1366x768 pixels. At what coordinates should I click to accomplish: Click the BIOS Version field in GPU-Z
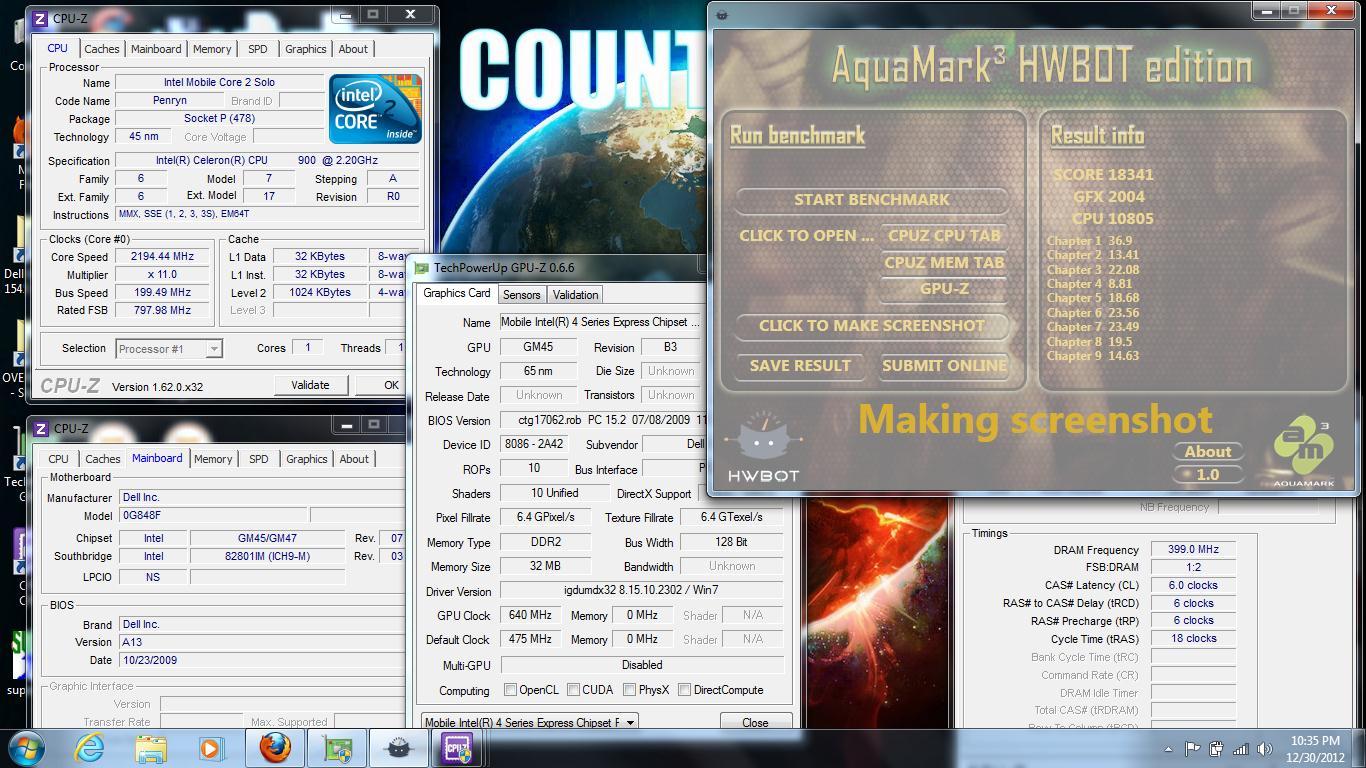pos(604,421)
